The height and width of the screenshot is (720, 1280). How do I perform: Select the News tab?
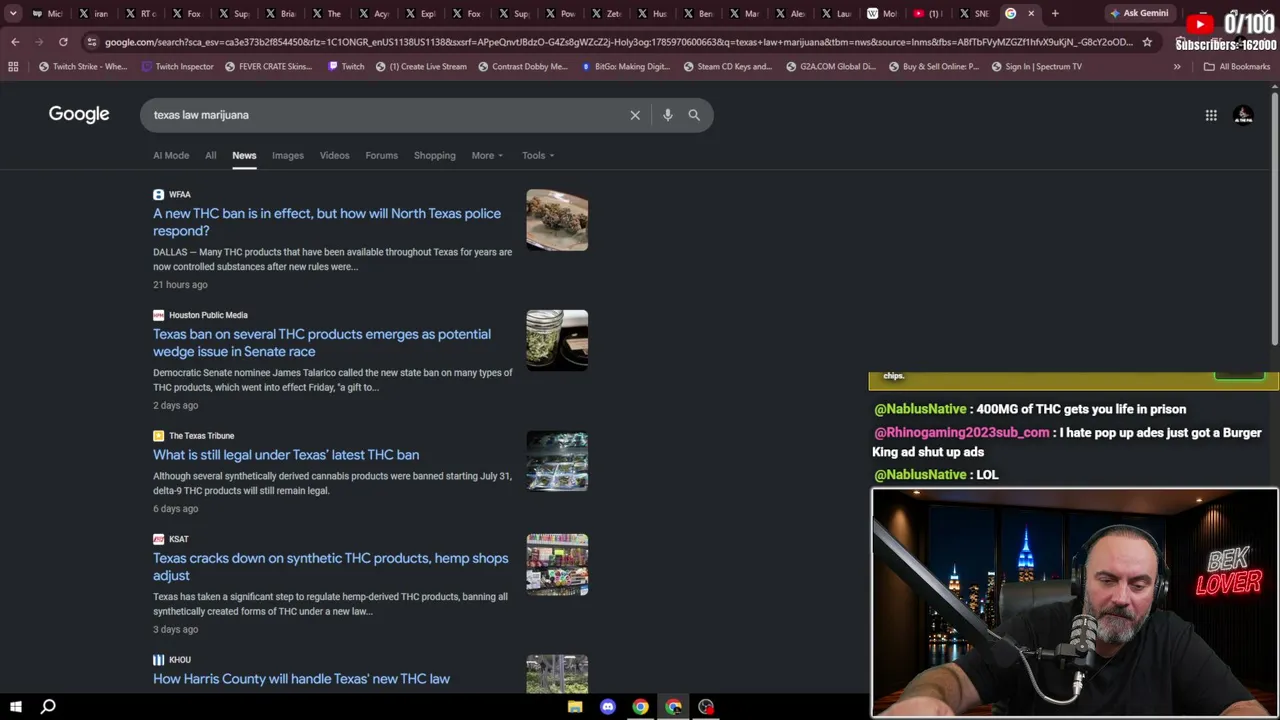pos(244,155)
